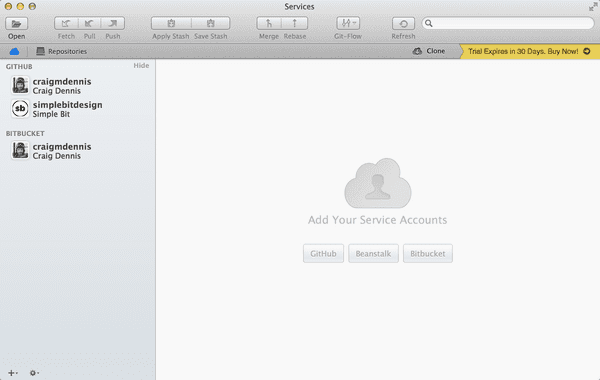The height and width of the screenshot is (380, 600).
Task: Click the Apply Stash icon
Action: pos(171,23)
